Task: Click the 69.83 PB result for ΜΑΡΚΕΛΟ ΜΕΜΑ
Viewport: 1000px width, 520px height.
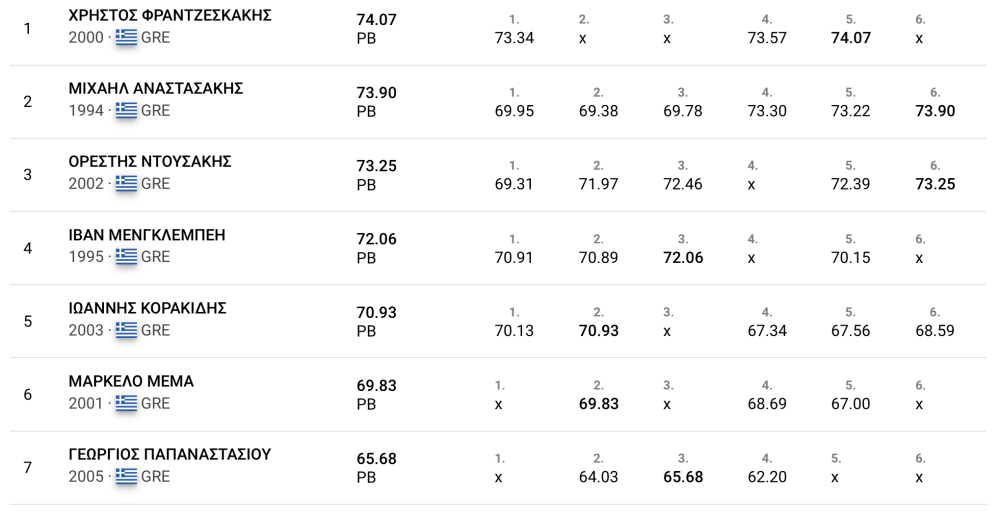Action: 377,386
